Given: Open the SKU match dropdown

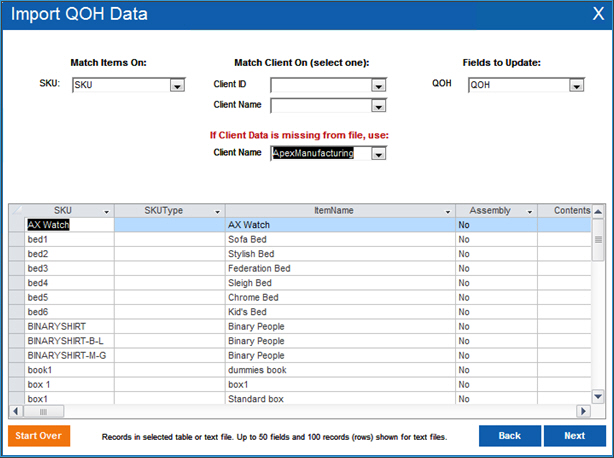Looking at the screenshot, I should tap(177, 86).
